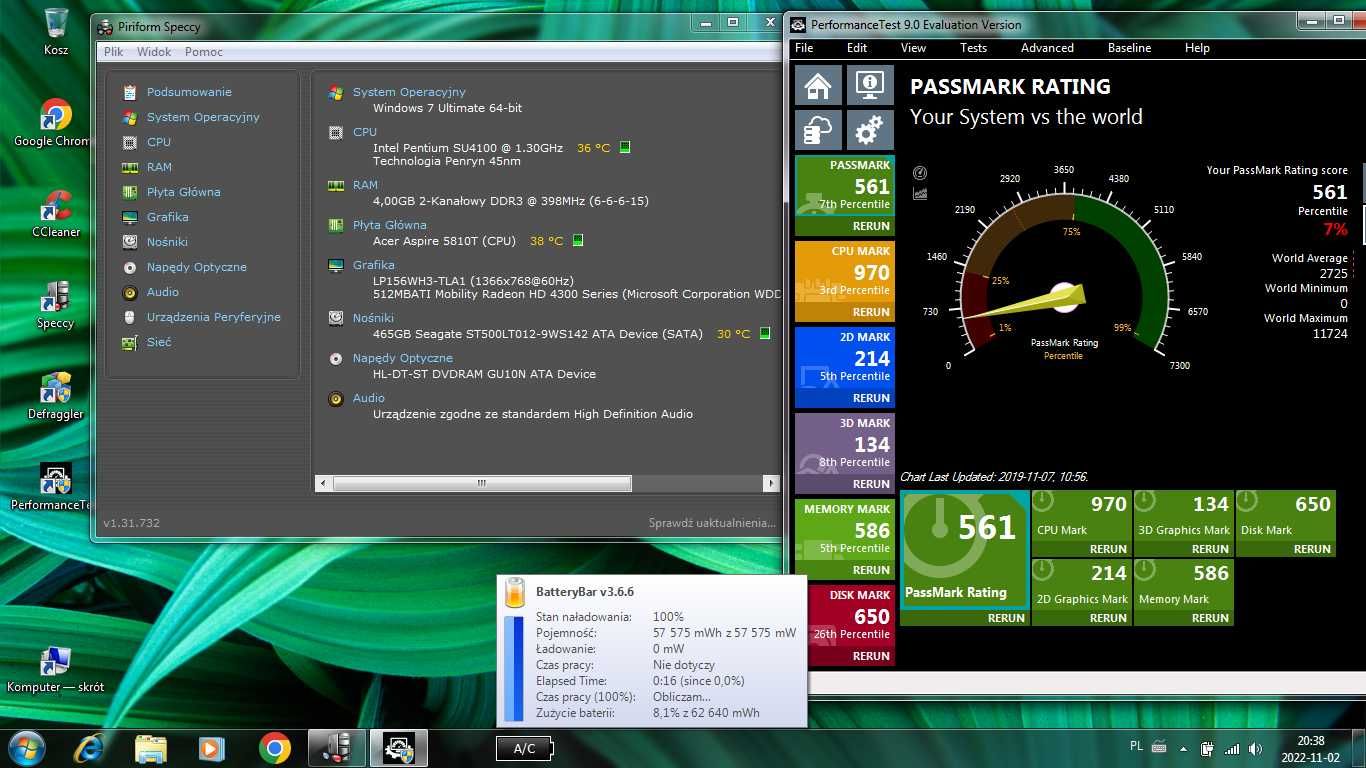Viewport: 1366px width, 768px height.
Task: Select Podsumowanie in Speccy sidebar
Action: tap(189, 92)
